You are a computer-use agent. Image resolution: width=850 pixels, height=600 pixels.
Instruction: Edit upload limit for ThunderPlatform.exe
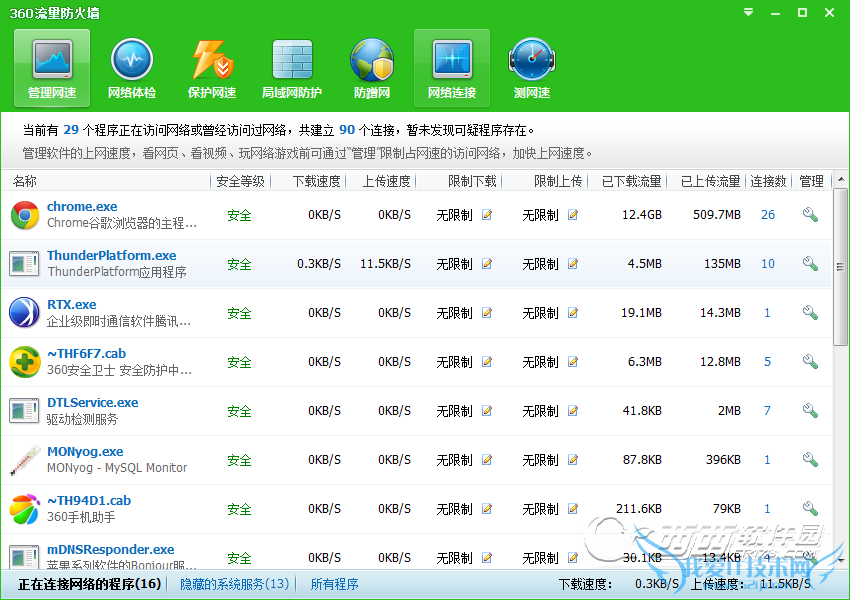[x=573, y=264]
